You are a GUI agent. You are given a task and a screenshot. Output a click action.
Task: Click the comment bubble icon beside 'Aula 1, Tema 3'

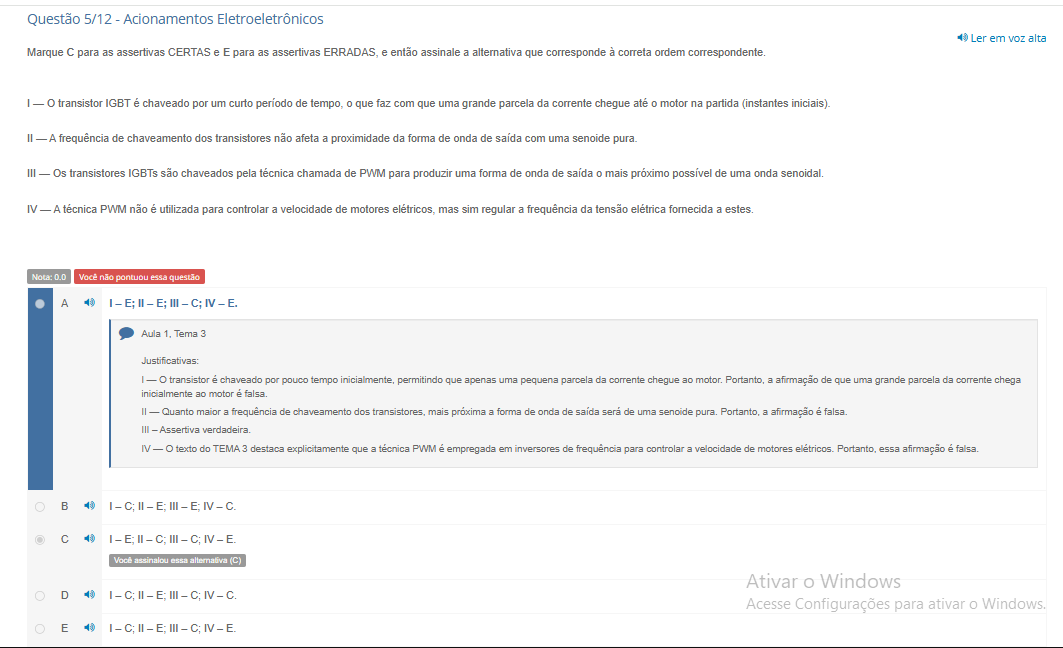(x=126, y=333)
